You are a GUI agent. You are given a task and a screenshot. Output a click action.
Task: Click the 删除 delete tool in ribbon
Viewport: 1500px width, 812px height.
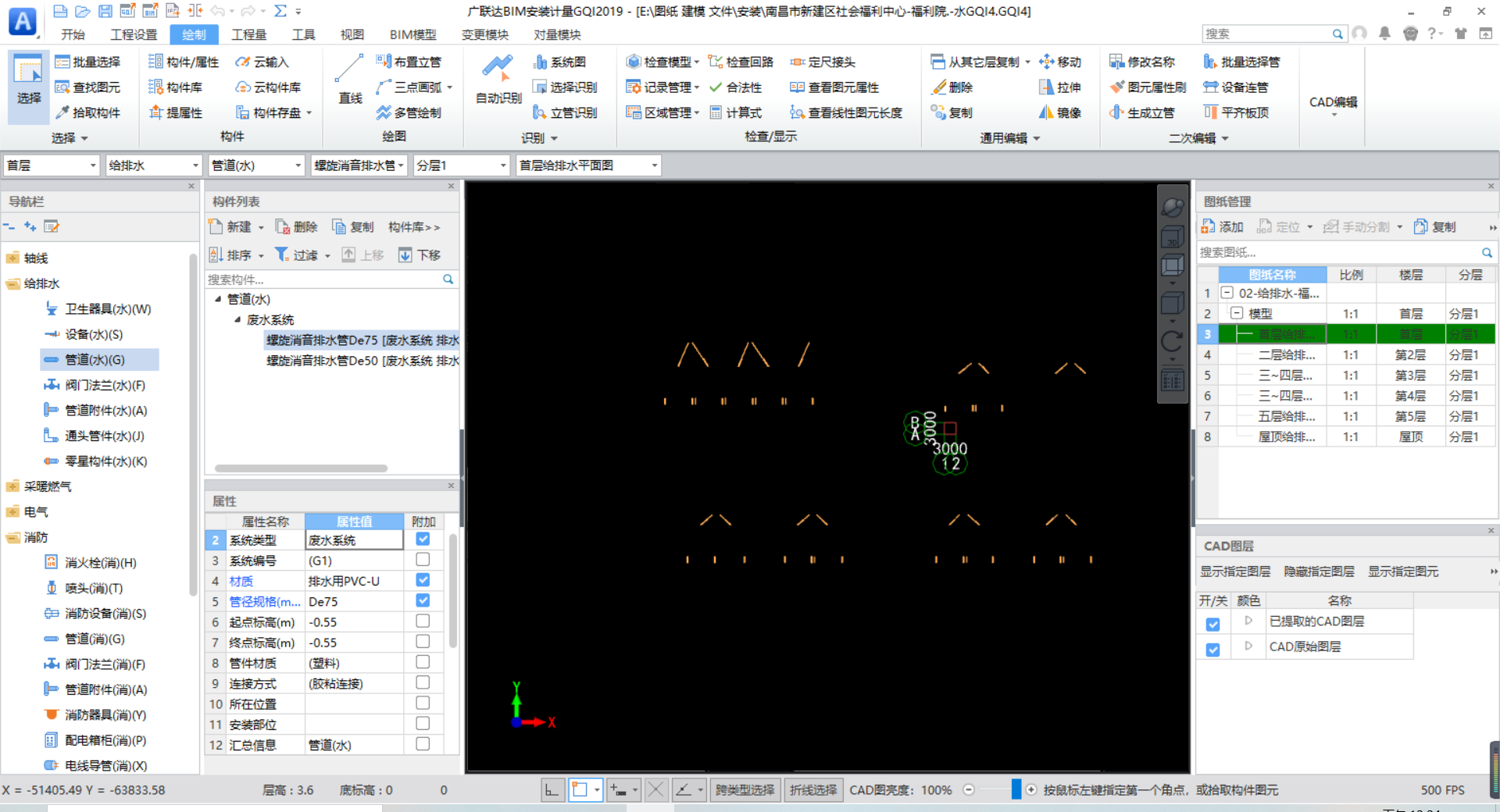tap(952, 87)
